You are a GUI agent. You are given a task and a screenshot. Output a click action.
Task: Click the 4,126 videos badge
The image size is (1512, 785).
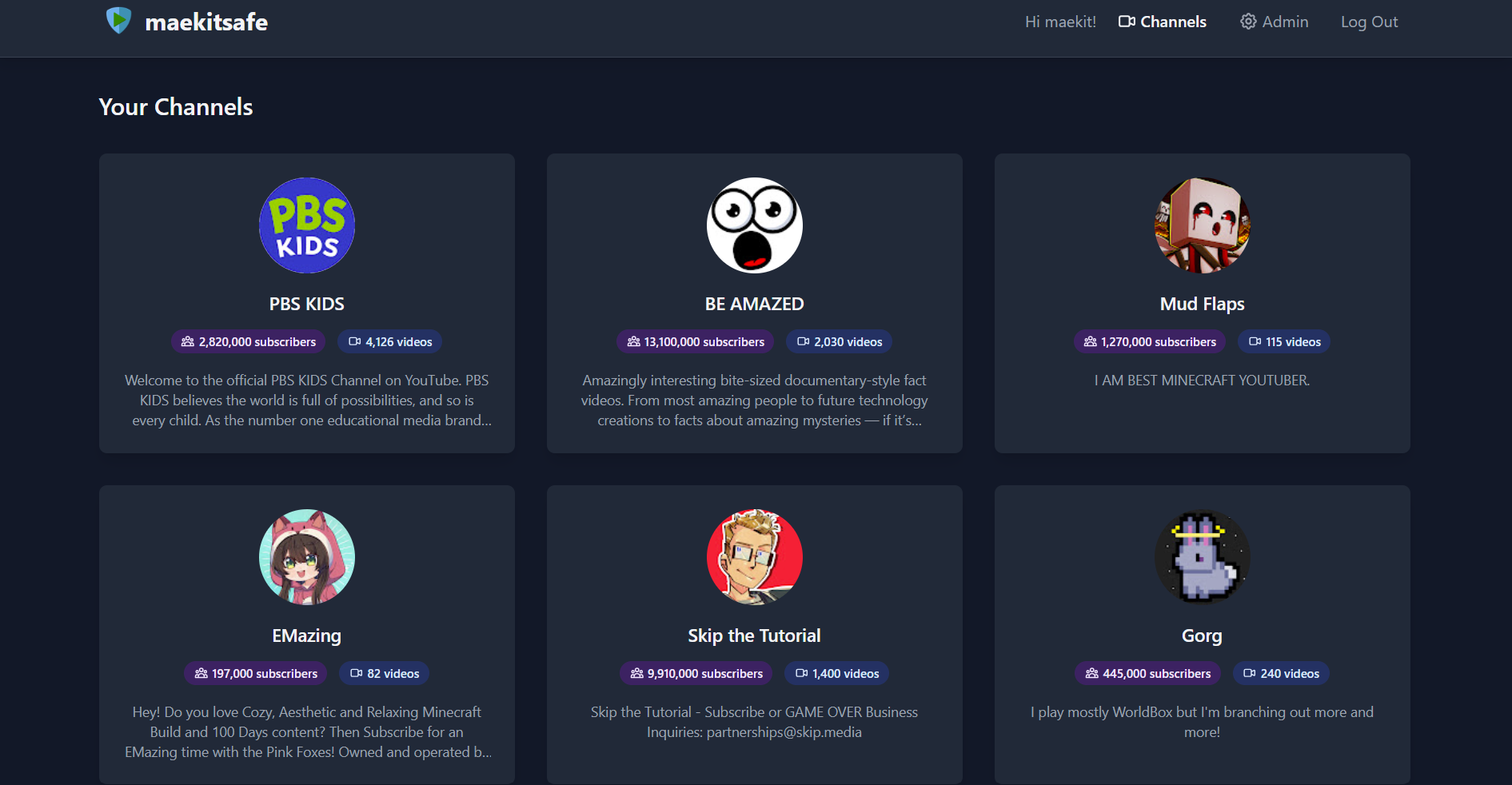[x=390, y=341]
